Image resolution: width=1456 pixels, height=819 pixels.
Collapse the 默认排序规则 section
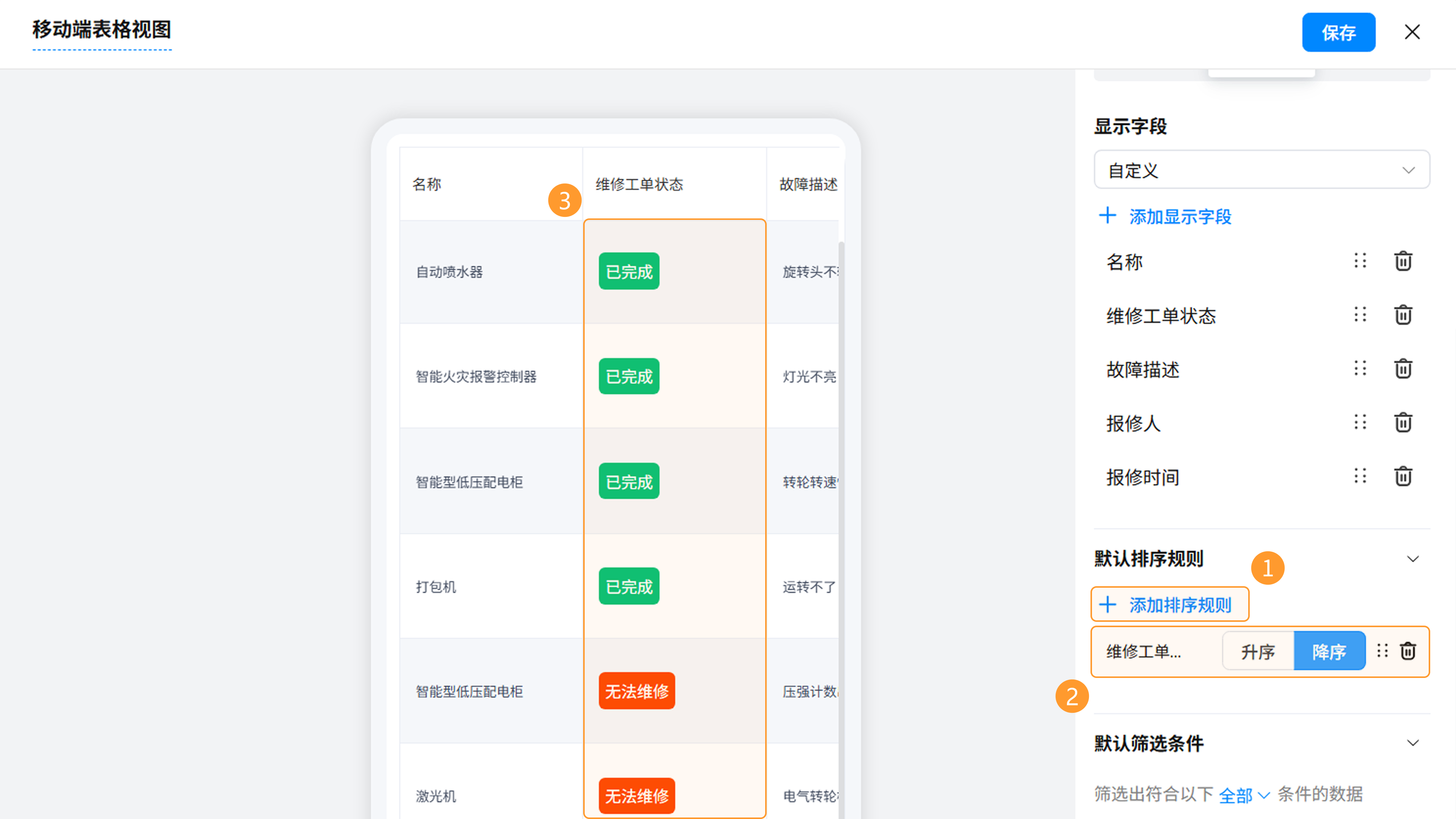click(x=1412, y=559)
